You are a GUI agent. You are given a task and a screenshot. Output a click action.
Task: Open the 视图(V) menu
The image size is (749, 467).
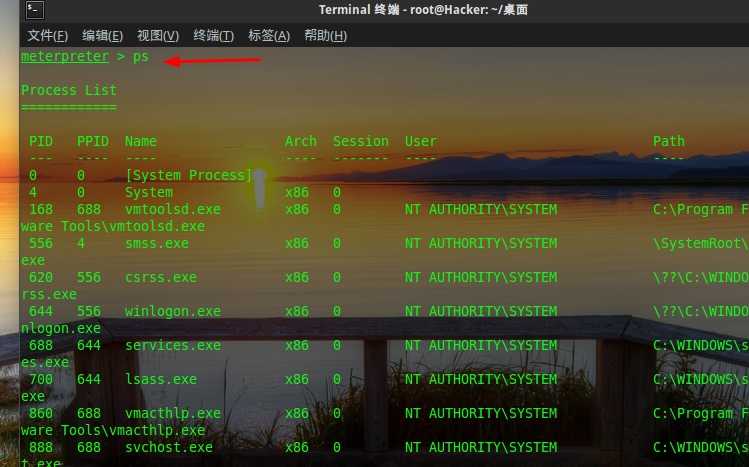tap(158, 35)
